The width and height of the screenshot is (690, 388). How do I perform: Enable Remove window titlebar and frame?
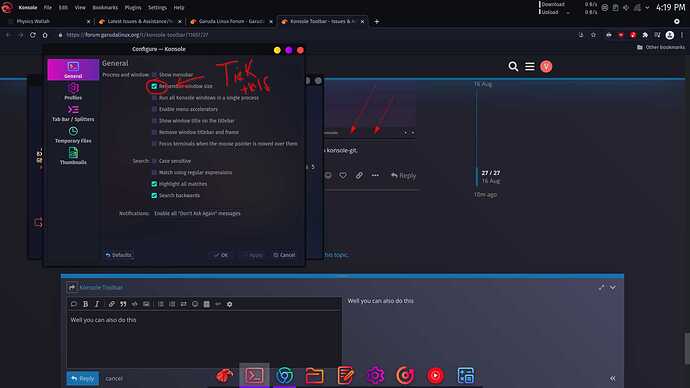[154, 132]
